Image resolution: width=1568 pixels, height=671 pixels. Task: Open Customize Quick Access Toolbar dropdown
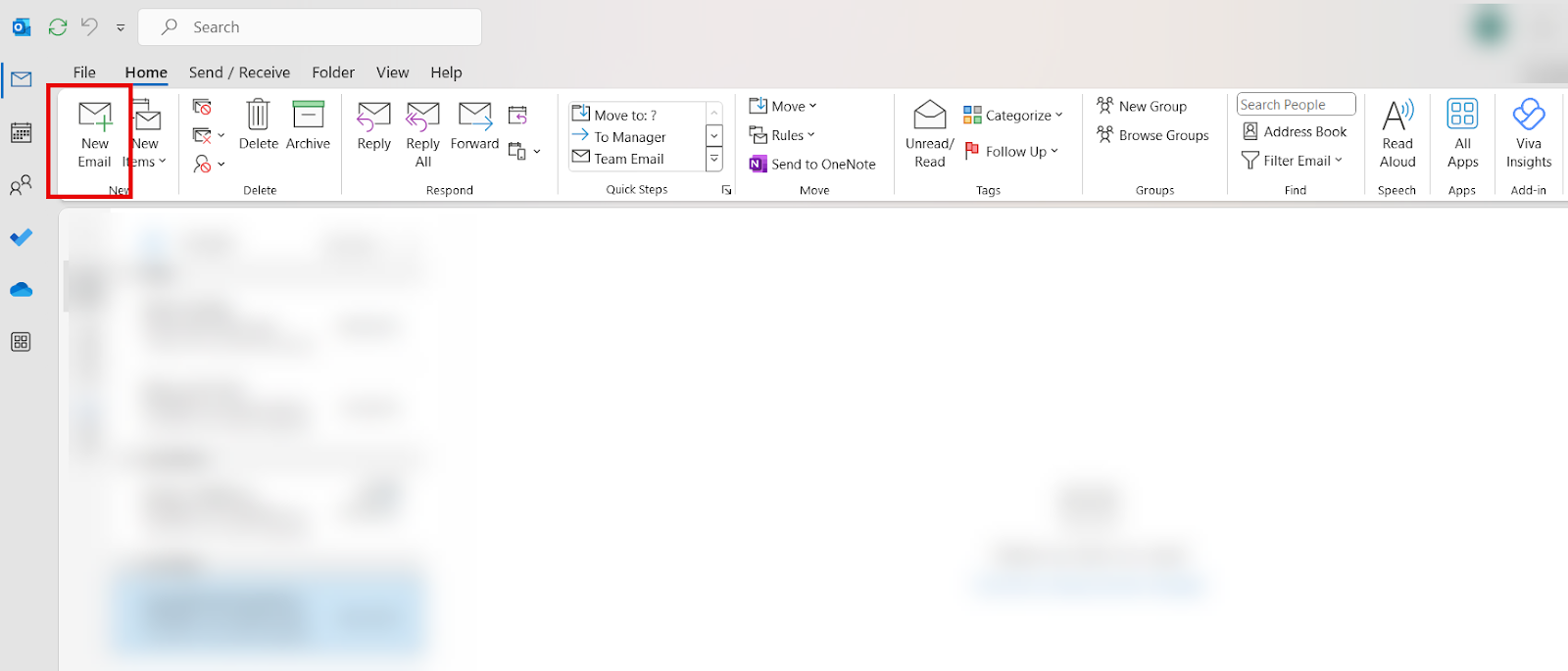pos(121,27)
